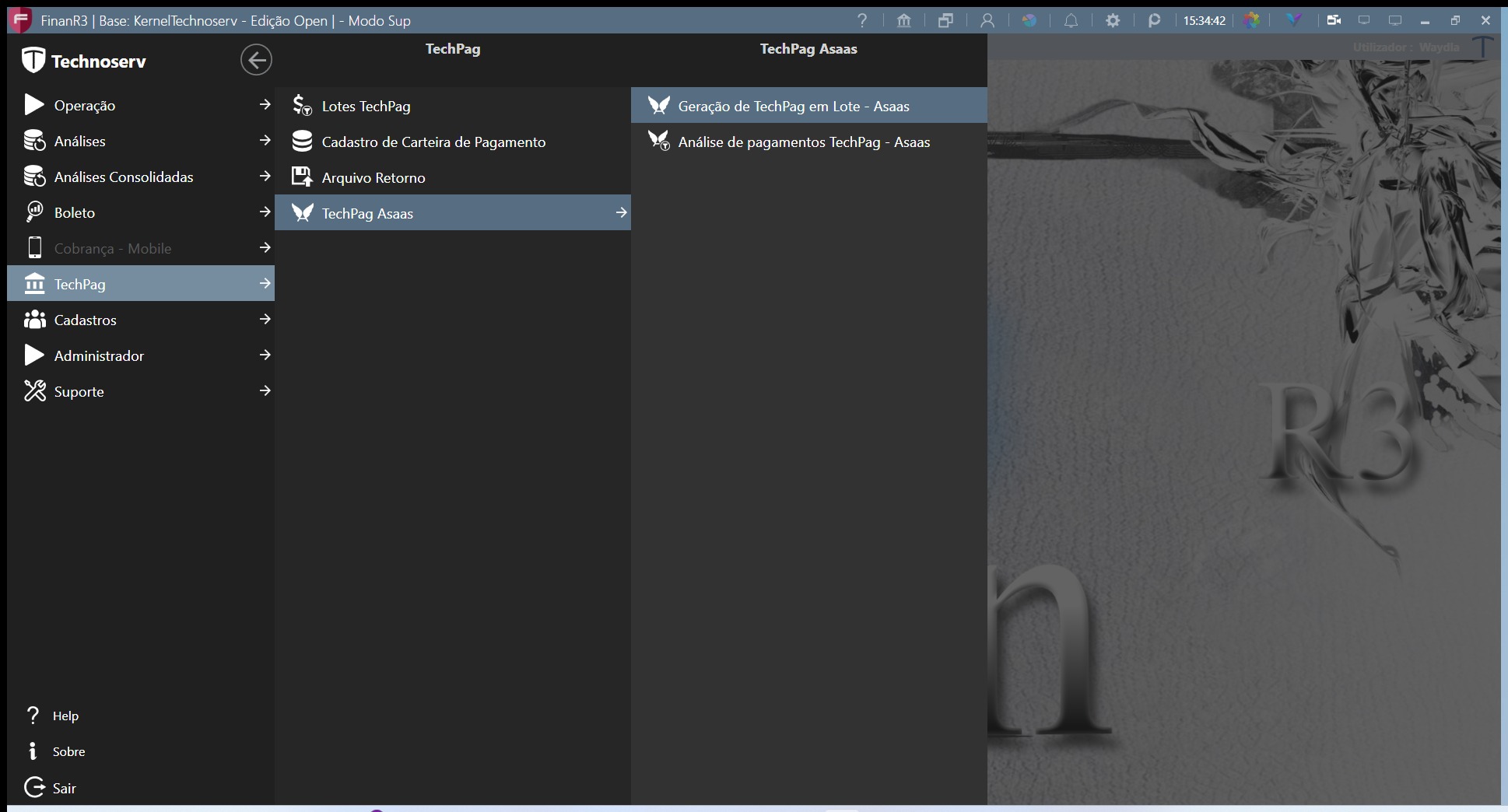Viewport: 1508px width, 812px height.
Task: Click the small monitor icon in title bar
Action: click(x=1364, y=20)
